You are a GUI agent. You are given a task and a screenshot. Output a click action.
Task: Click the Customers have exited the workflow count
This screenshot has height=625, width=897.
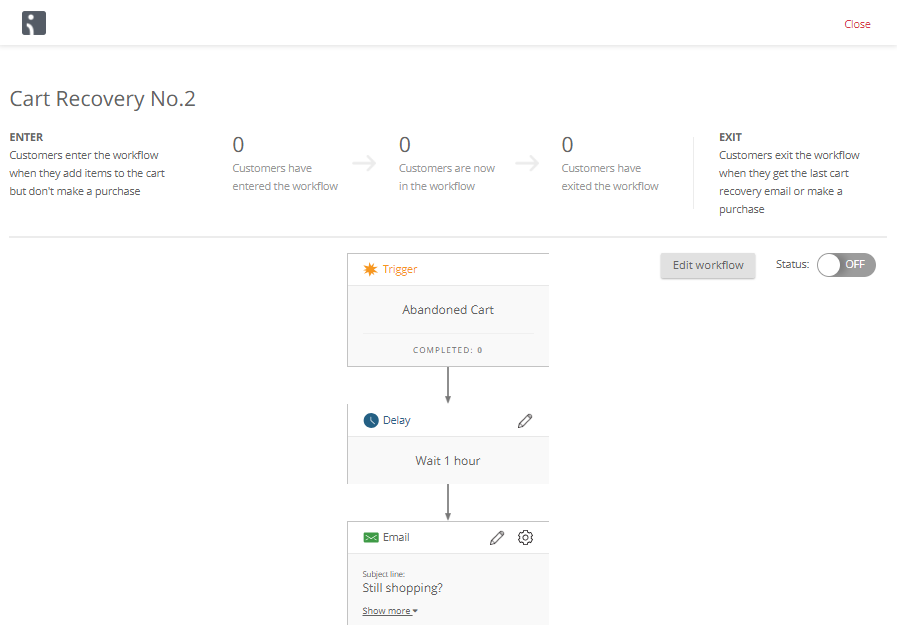coord(567,145)
